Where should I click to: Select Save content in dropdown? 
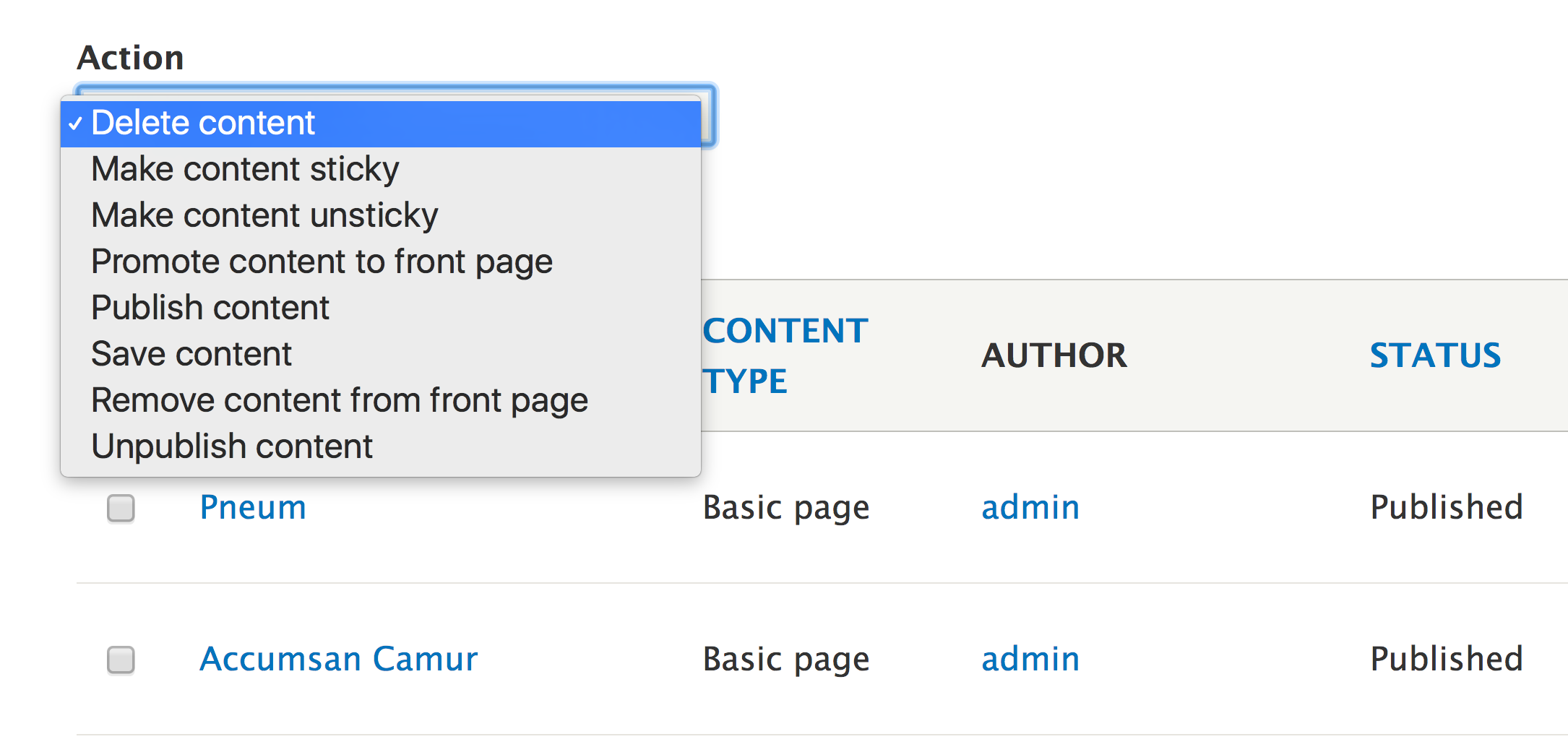click(191, 355)
